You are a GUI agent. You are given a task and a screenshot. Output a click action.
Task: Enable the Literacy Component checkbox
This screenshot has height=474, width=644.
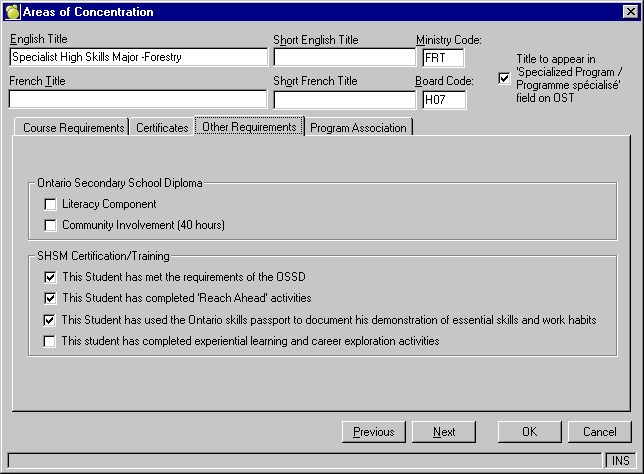[x=51, y=204]
